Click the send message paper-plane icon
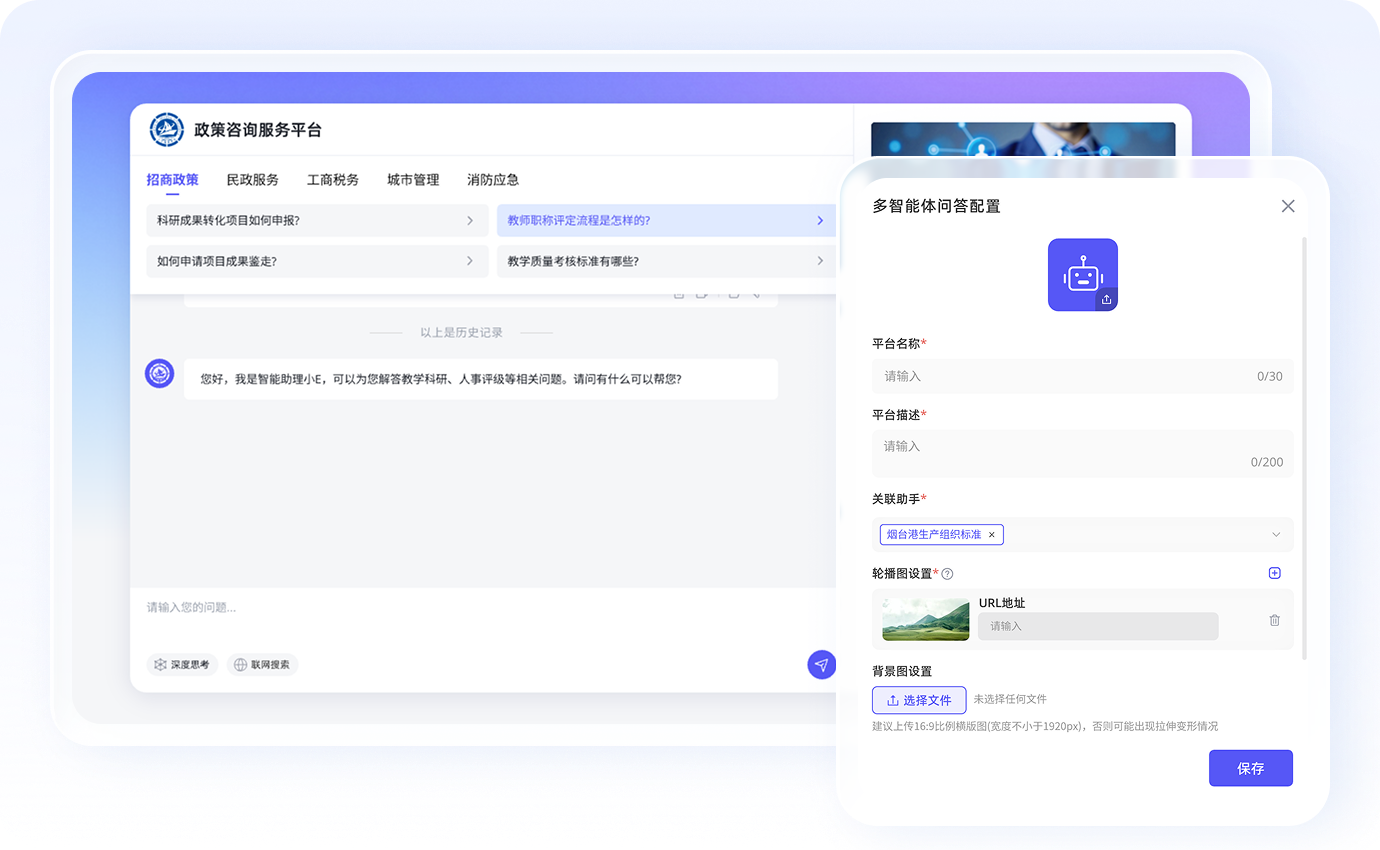Screen dimensions: 1380x850 click(821, 665)
